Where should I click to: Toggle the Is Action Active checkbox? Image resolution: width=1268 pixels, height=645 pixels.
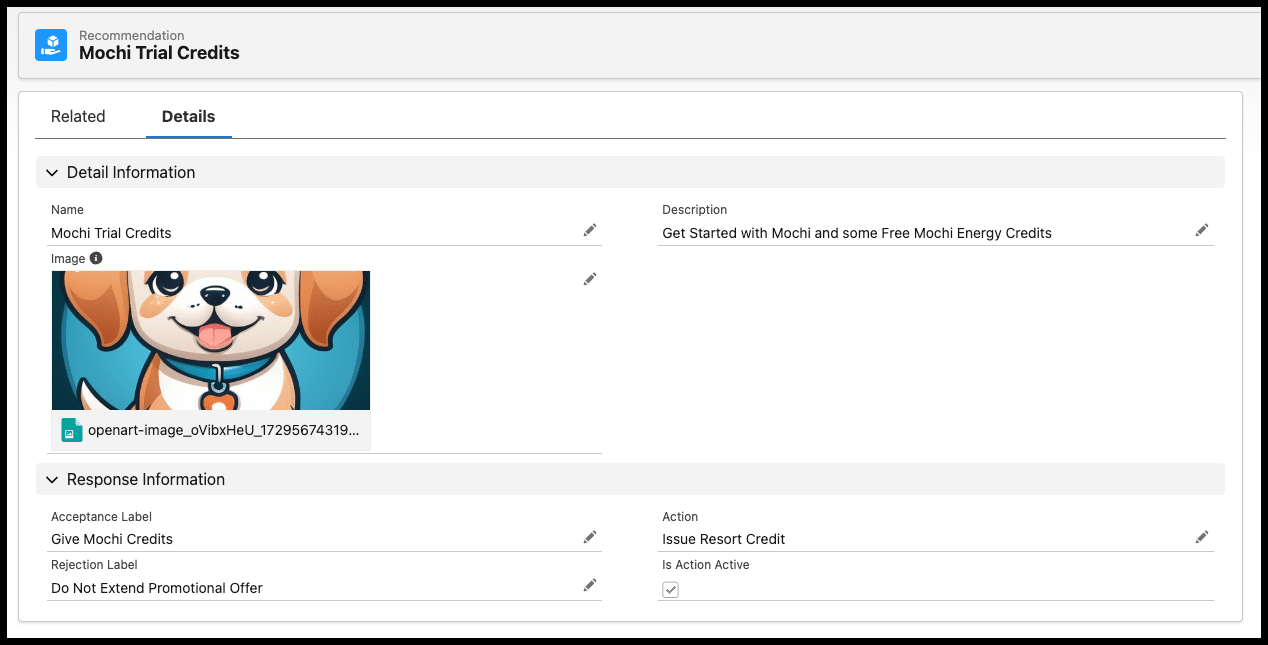(671, 590)
